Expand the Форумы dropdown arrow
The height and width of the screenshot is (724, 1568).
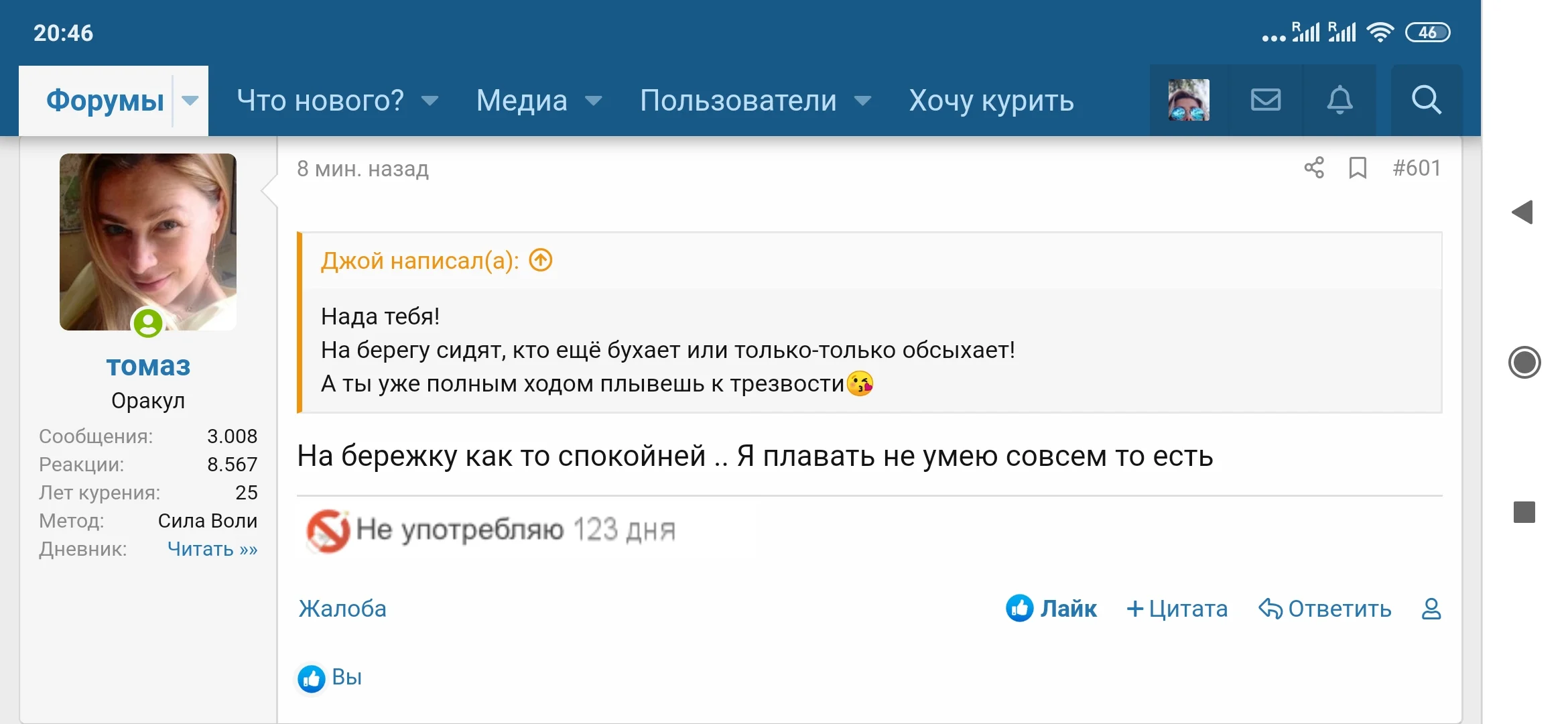click(191, 101)
